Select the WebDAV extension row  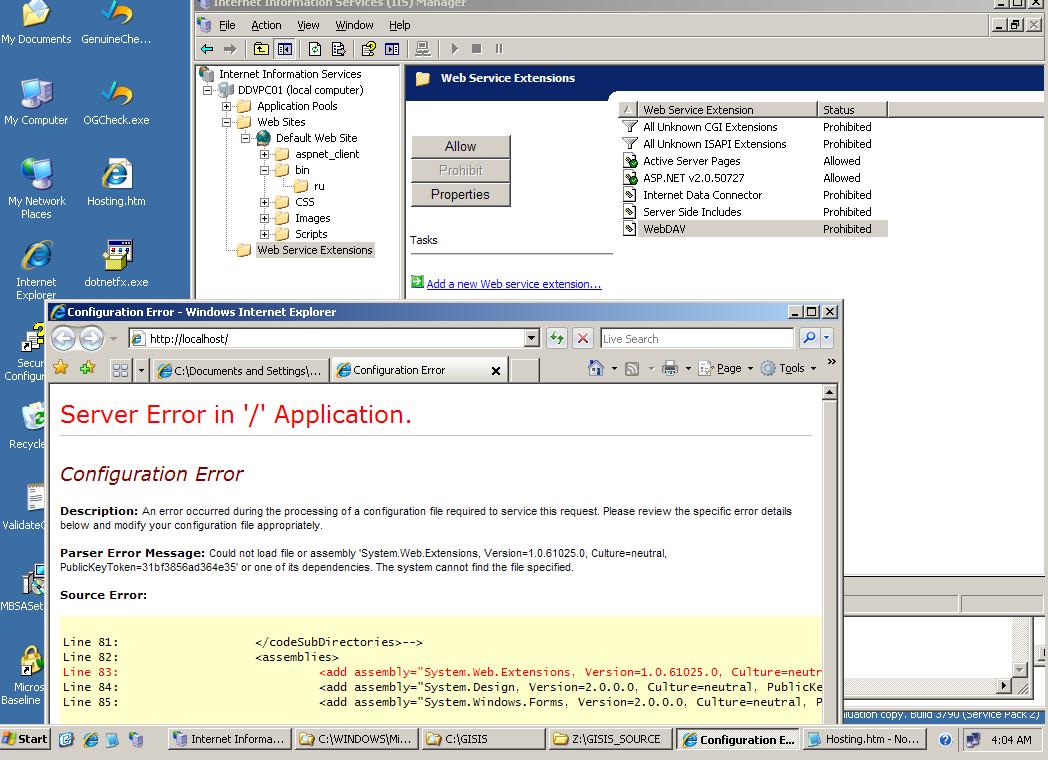pos(755,229)
